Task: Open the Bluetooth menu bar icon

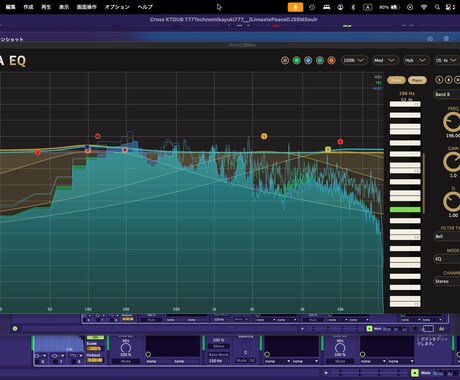Action: [353, 7]
